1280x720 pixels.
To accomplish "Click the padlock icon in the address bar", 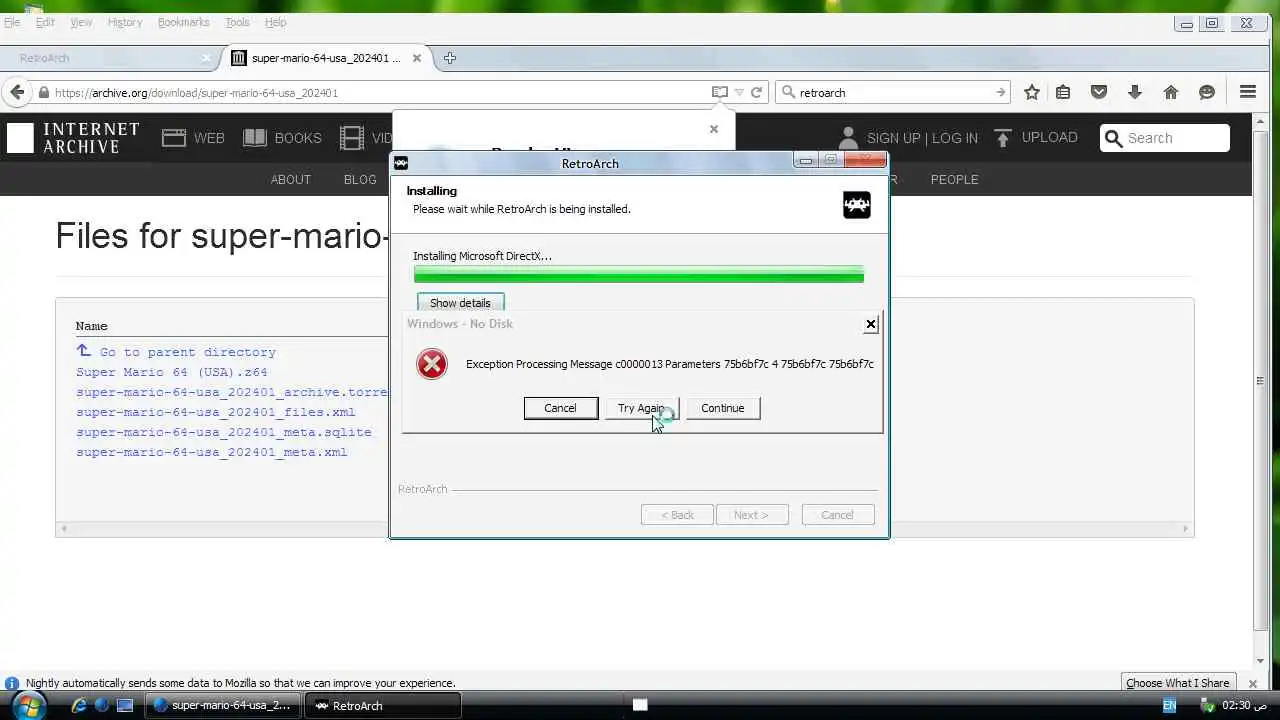I will tap(43, 92).
